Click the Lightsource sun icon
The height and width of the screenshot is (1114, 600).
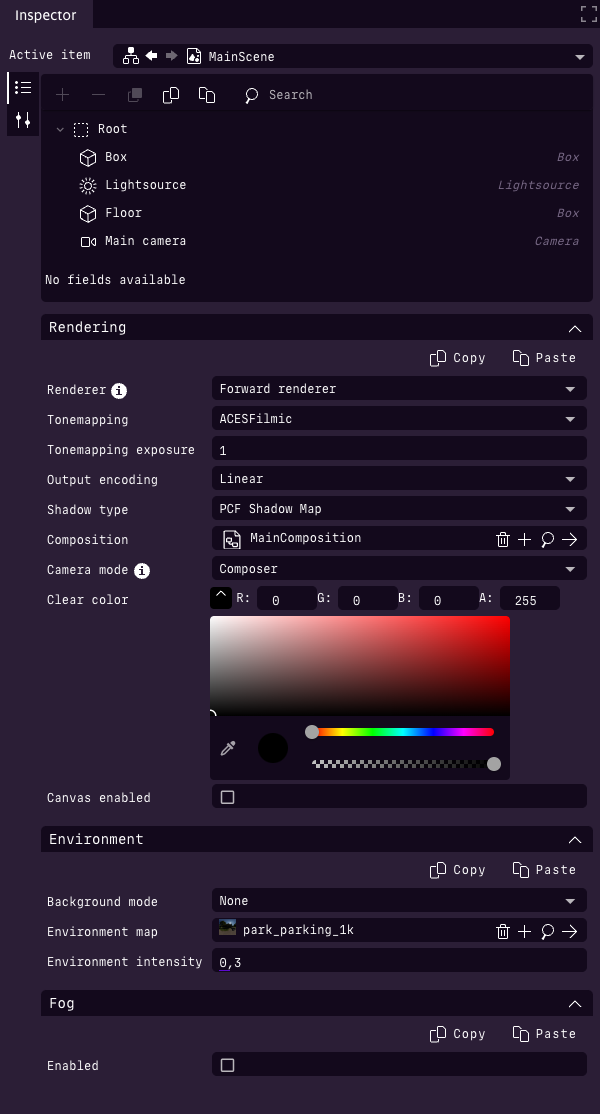(87, 185)
